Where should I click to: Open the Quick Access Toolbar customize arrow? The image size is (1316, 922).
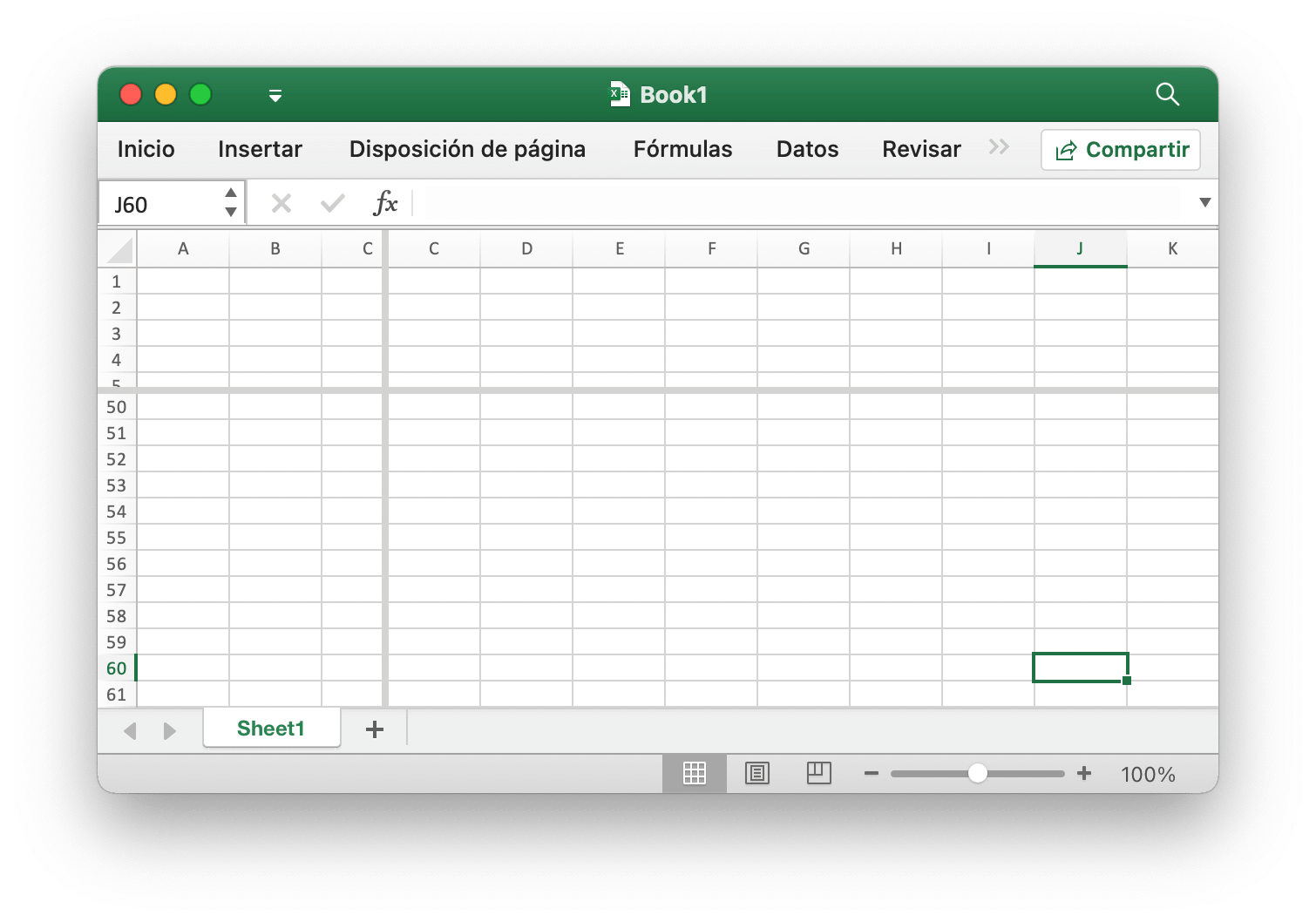275,96
